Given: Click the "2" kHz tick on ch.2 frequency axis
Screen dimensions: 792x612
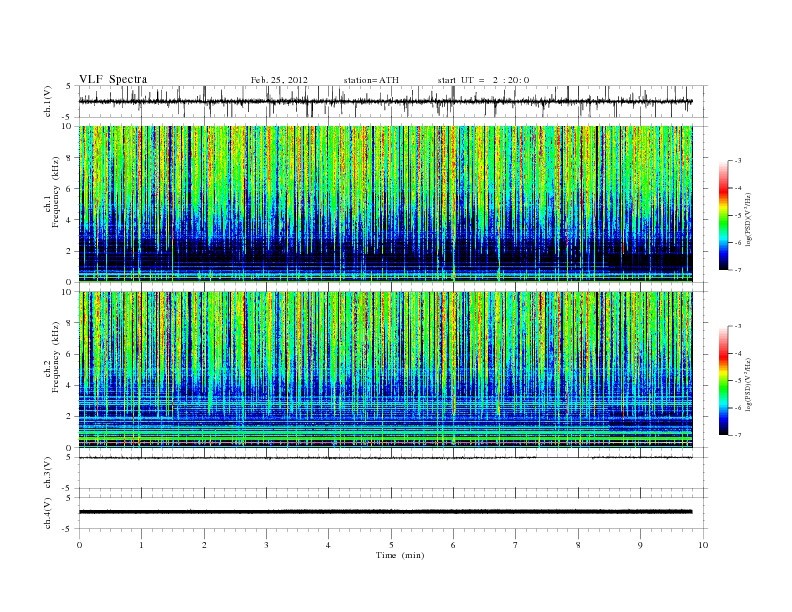Looking at the screenshot, I should [70, 417].
